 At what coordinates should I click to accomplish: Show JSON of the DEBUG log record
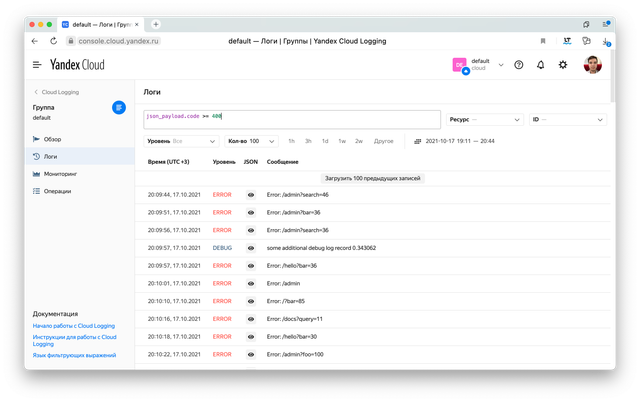click(x=251, y=247)
